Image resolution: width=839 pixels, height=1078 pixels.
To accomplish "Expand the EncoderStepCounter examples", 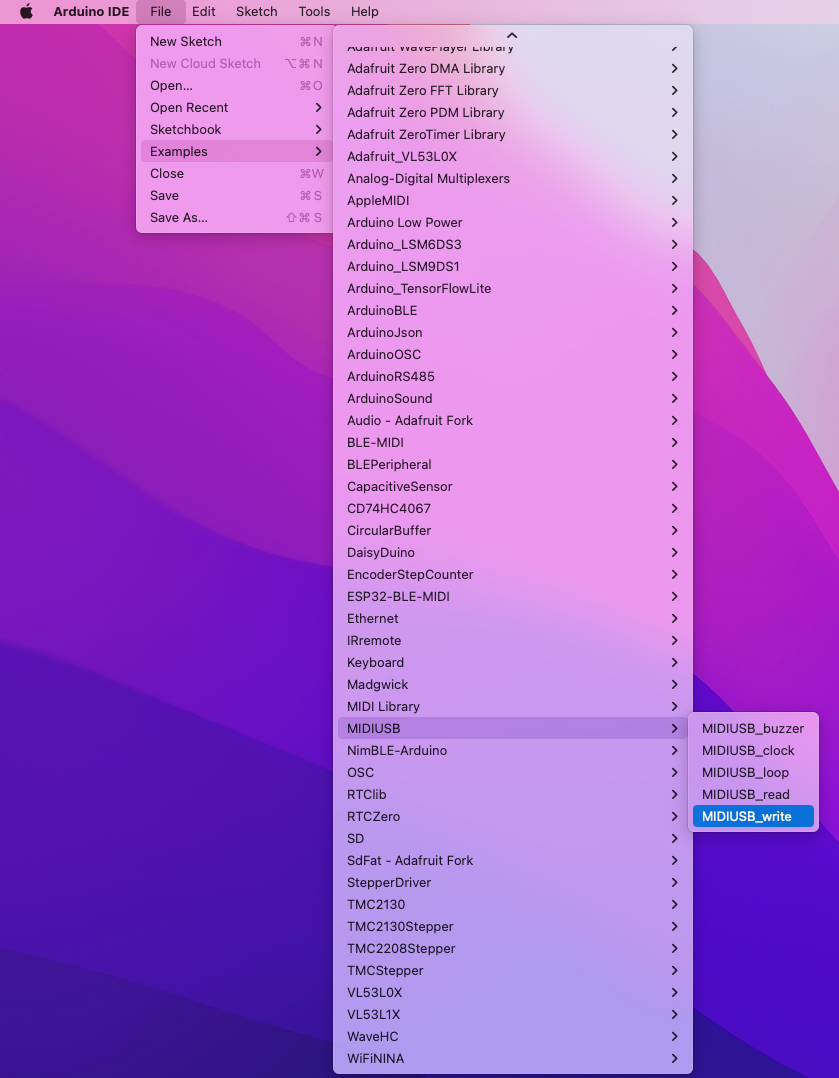I will 512,574.
